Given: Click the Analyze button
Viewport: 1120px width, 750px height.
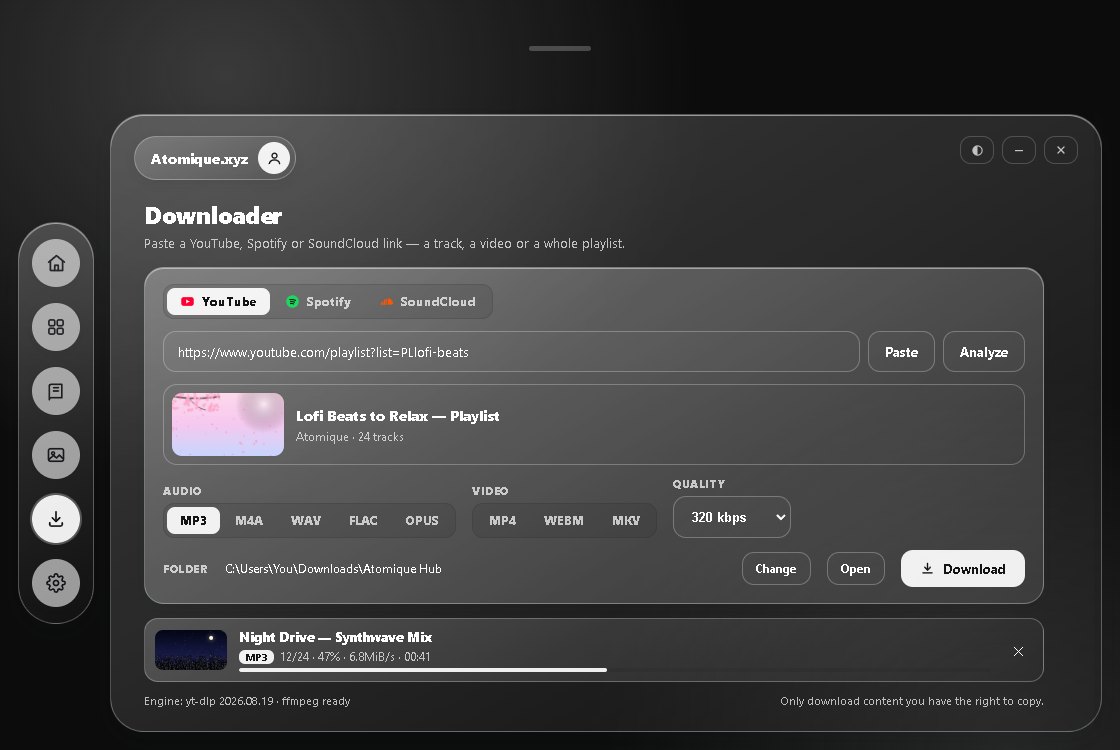Looking at the screenshot, I should [x=984, y=351].
